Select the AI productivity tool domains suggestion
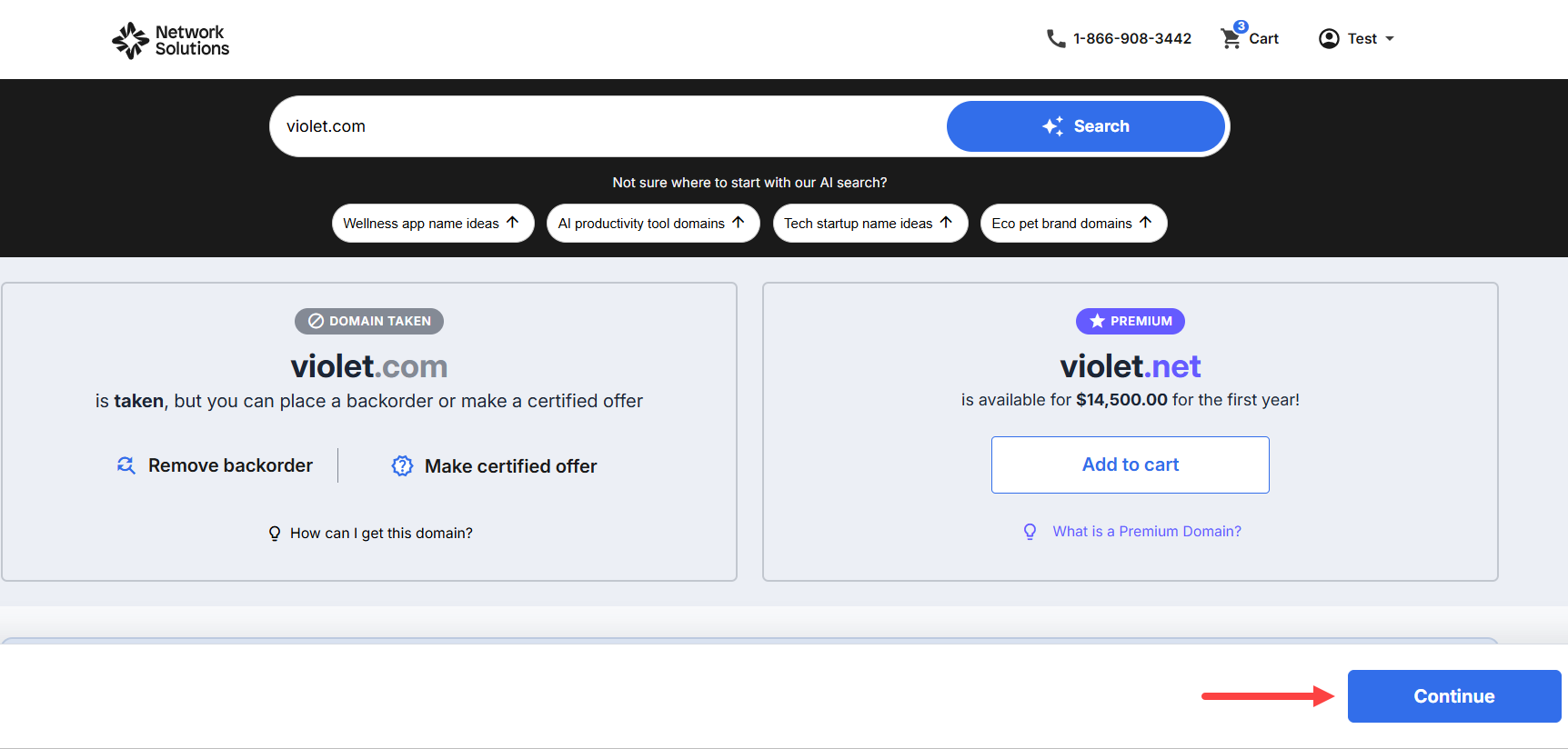The width and height of the screenshot is (1568, 749). 653,223
